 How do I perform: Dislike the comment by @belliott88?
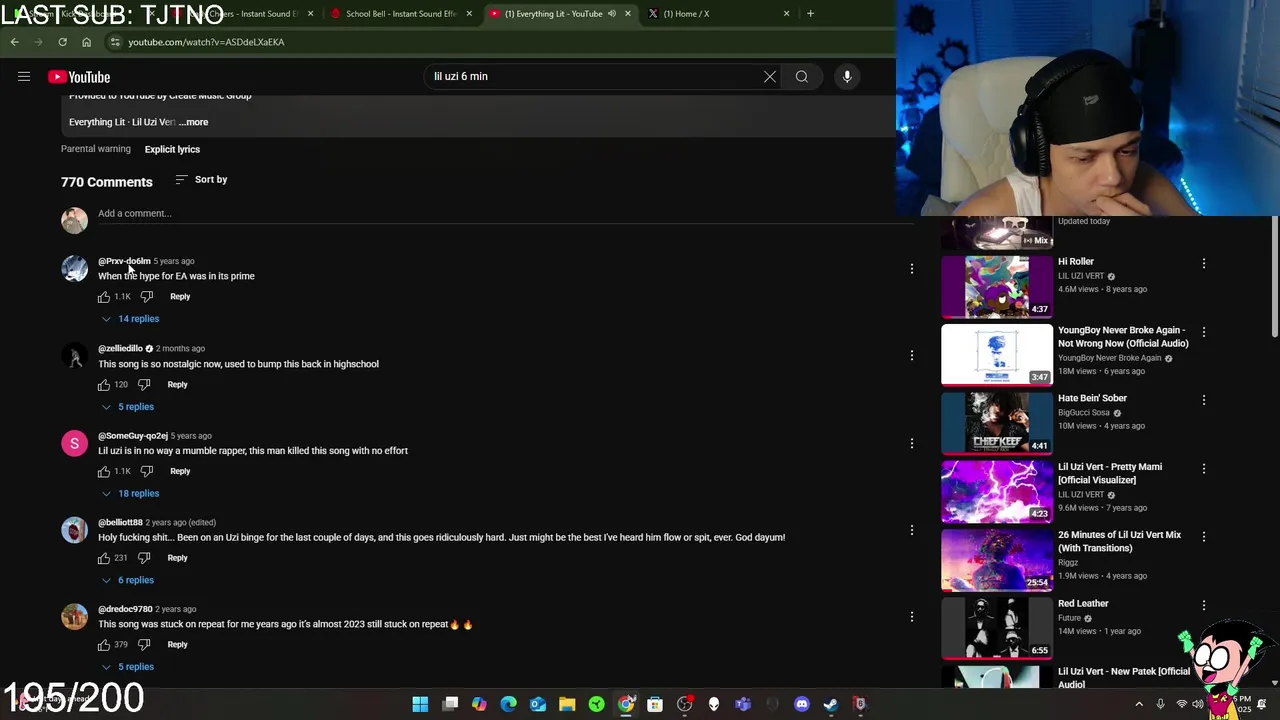click(144, 558)
